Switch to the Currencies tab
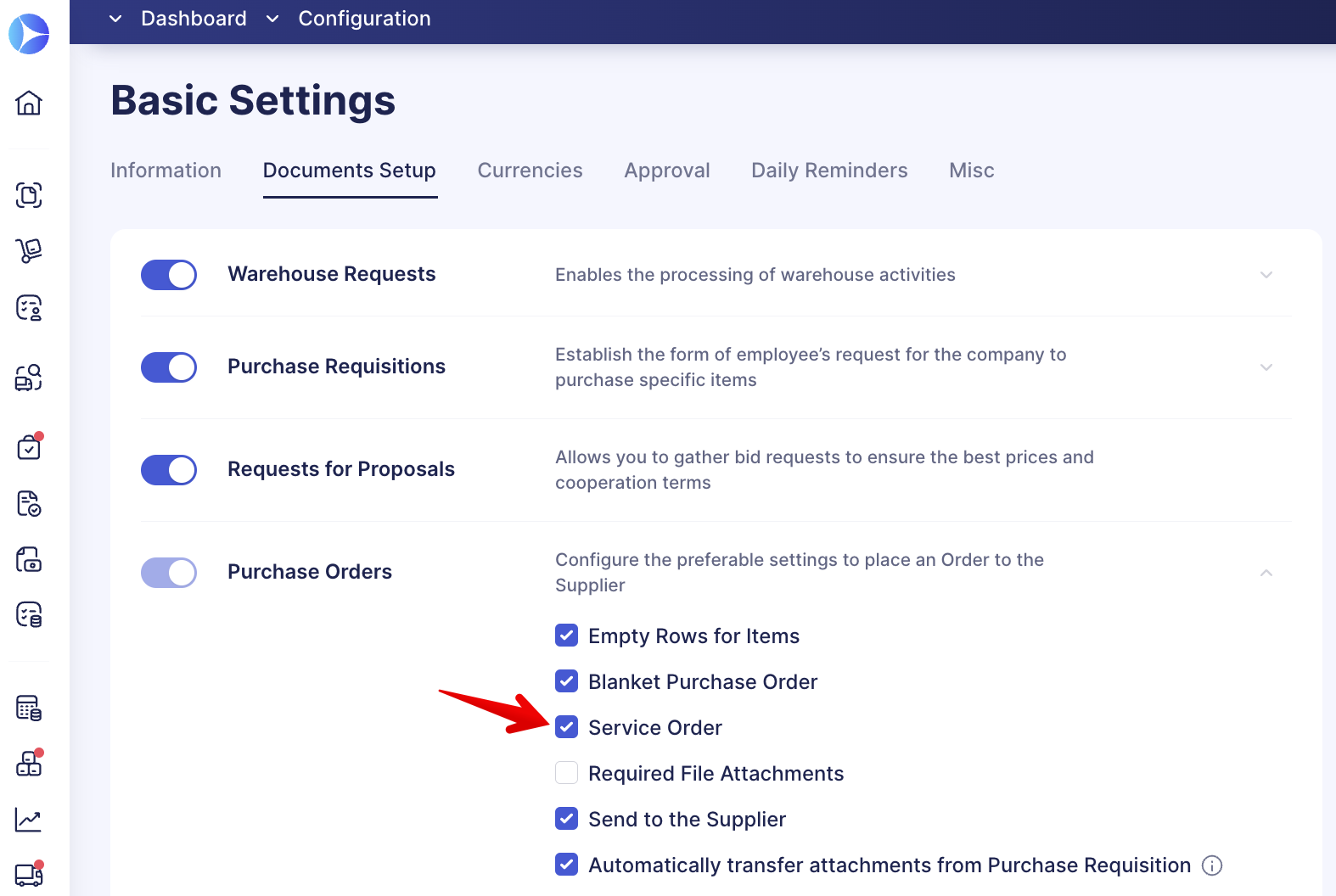Screen dimensions: 1336x896 click(530, 171)
